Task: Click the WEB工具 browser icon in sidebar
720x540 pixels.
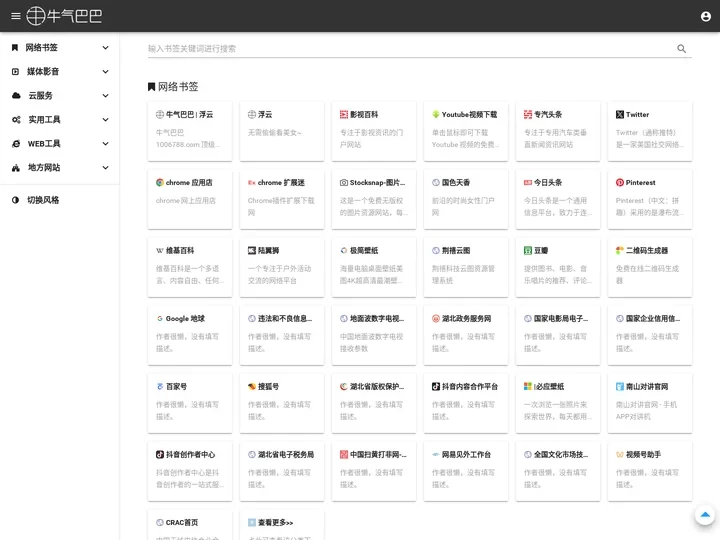Action: 16,144
